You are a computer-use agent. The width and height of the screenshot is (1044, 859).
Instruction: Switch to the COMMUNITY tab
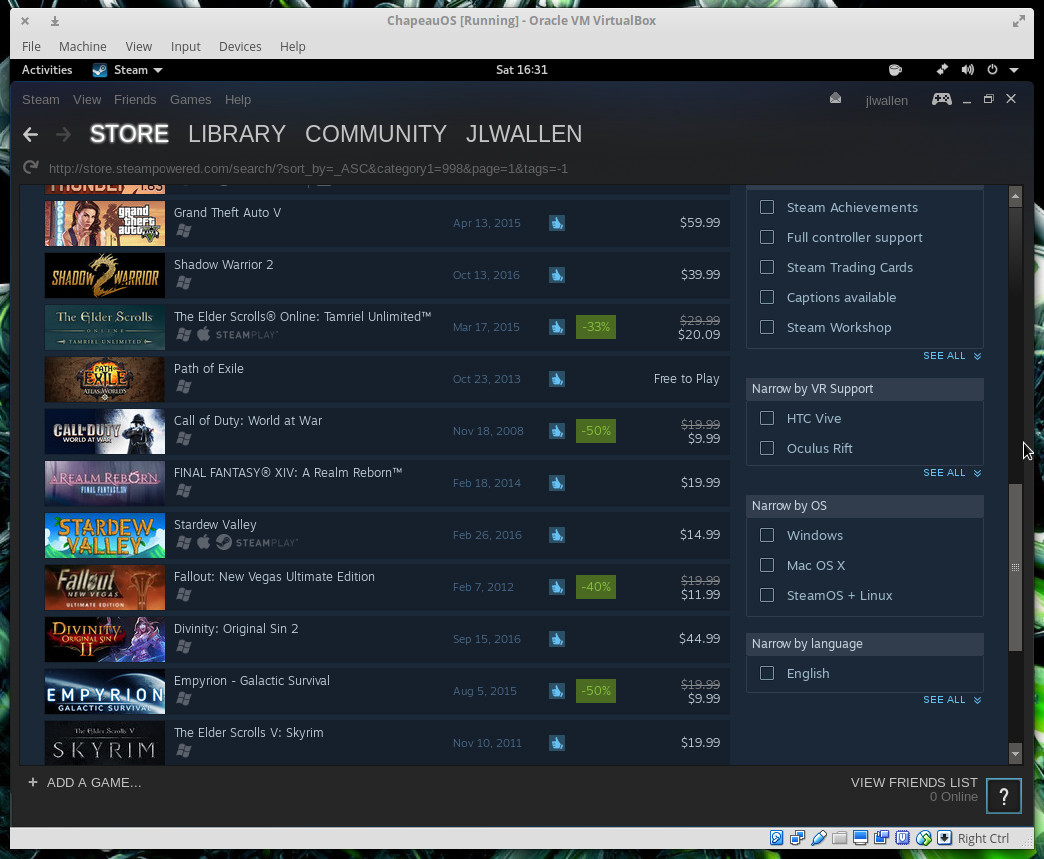tap(376, 135)
